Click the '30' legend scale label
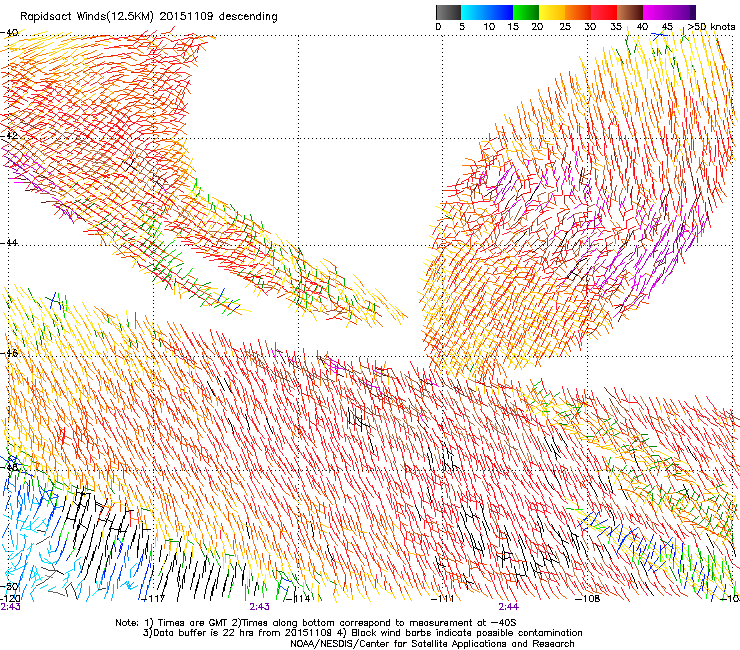740x650 pixels. click(590, 27)
